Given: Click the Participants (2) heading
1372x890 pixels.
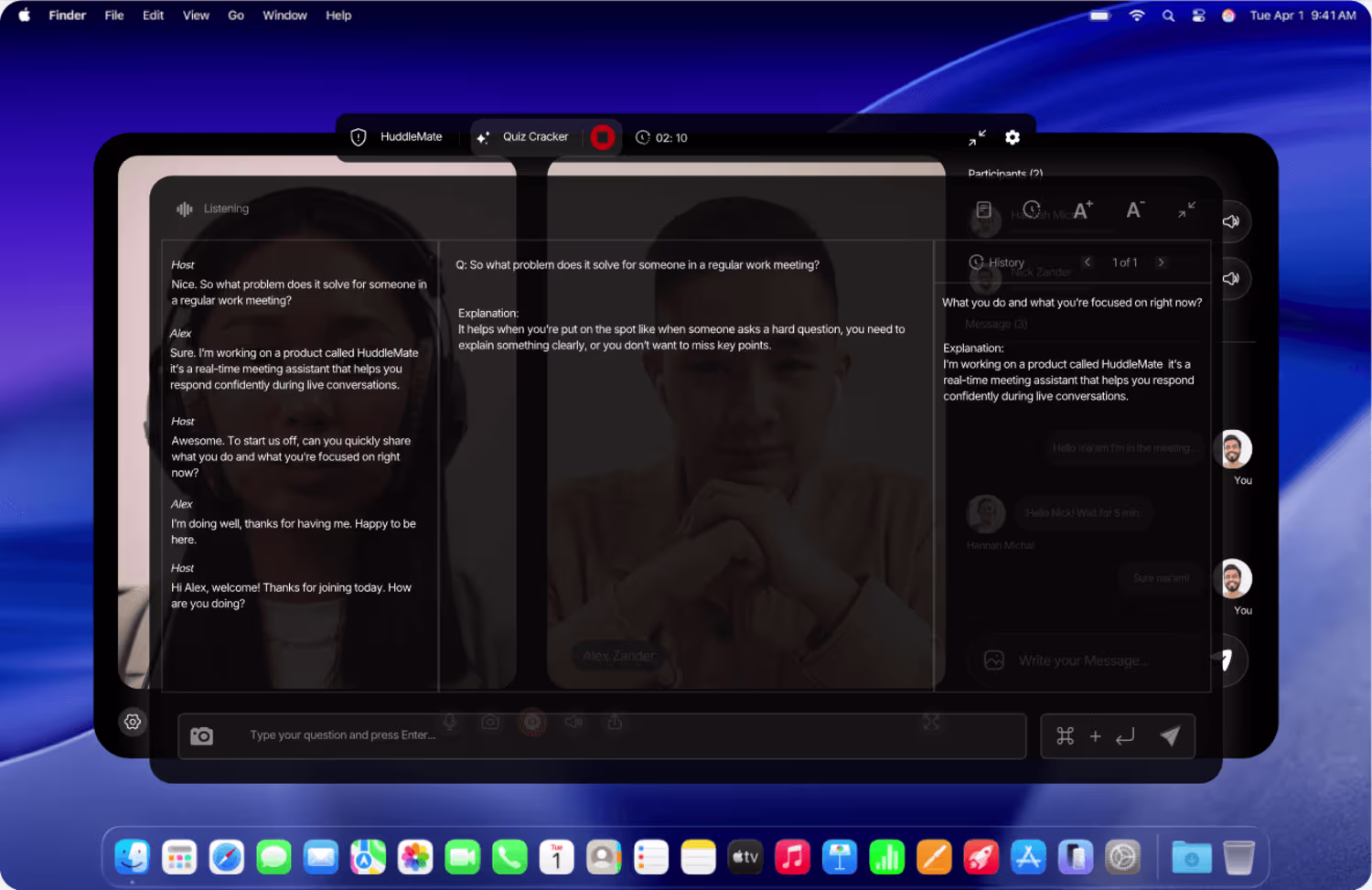Looking at the screenshot, I should [x=1005, y=174].
